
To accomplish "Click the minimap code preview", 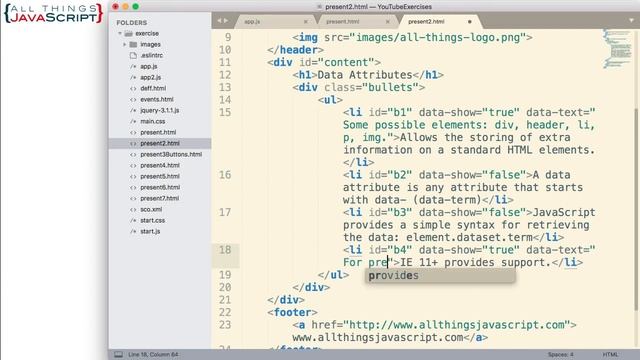I will tap(617, 48).
